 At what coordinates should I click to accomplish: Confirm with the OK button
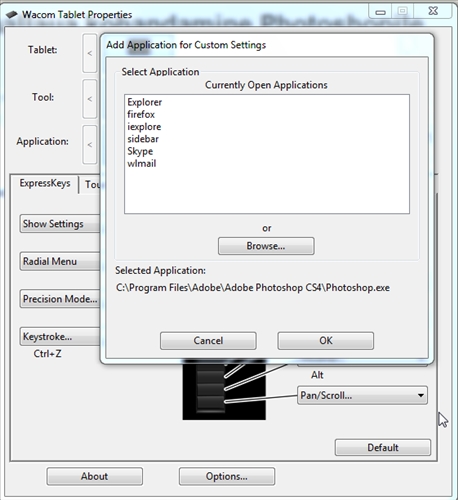pos(326,341)
